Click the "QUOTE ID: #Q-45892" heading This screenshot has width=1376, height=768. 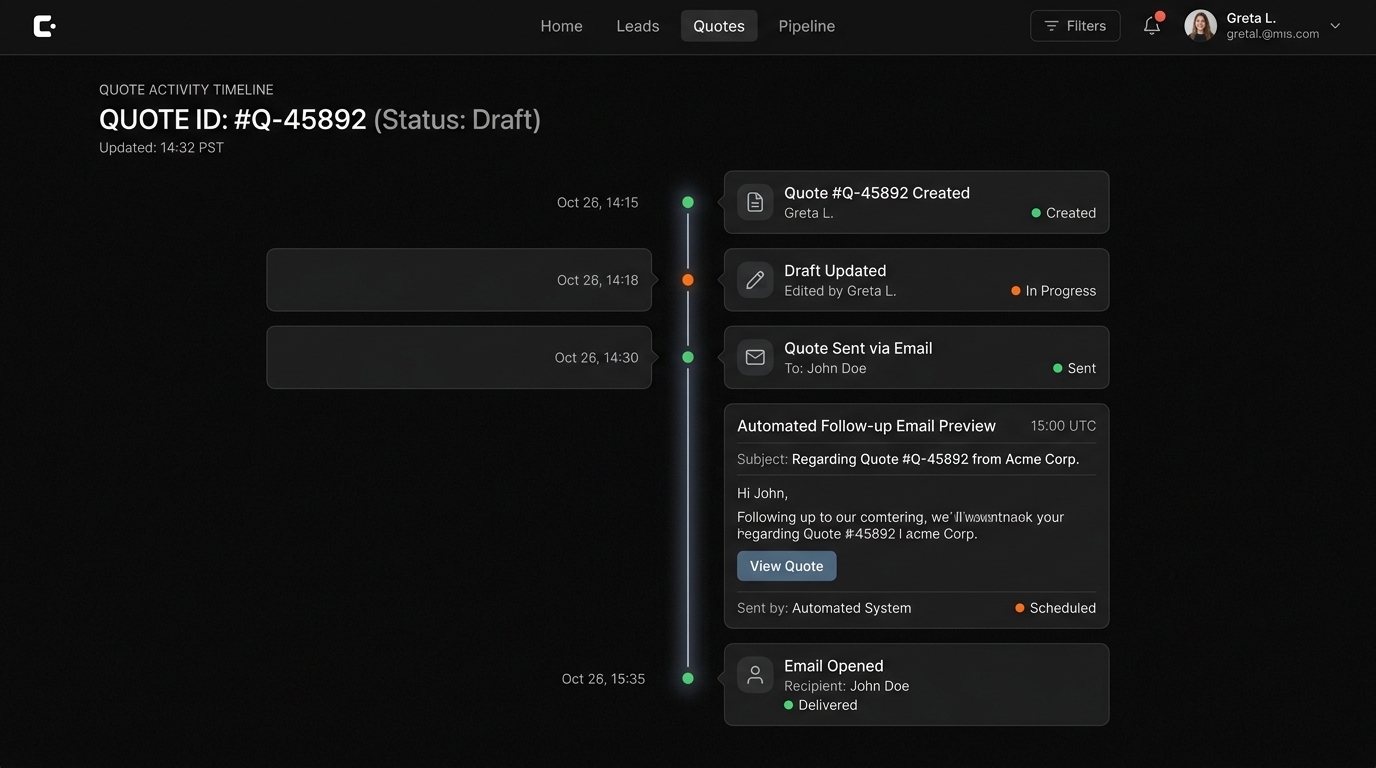point(233,120)
